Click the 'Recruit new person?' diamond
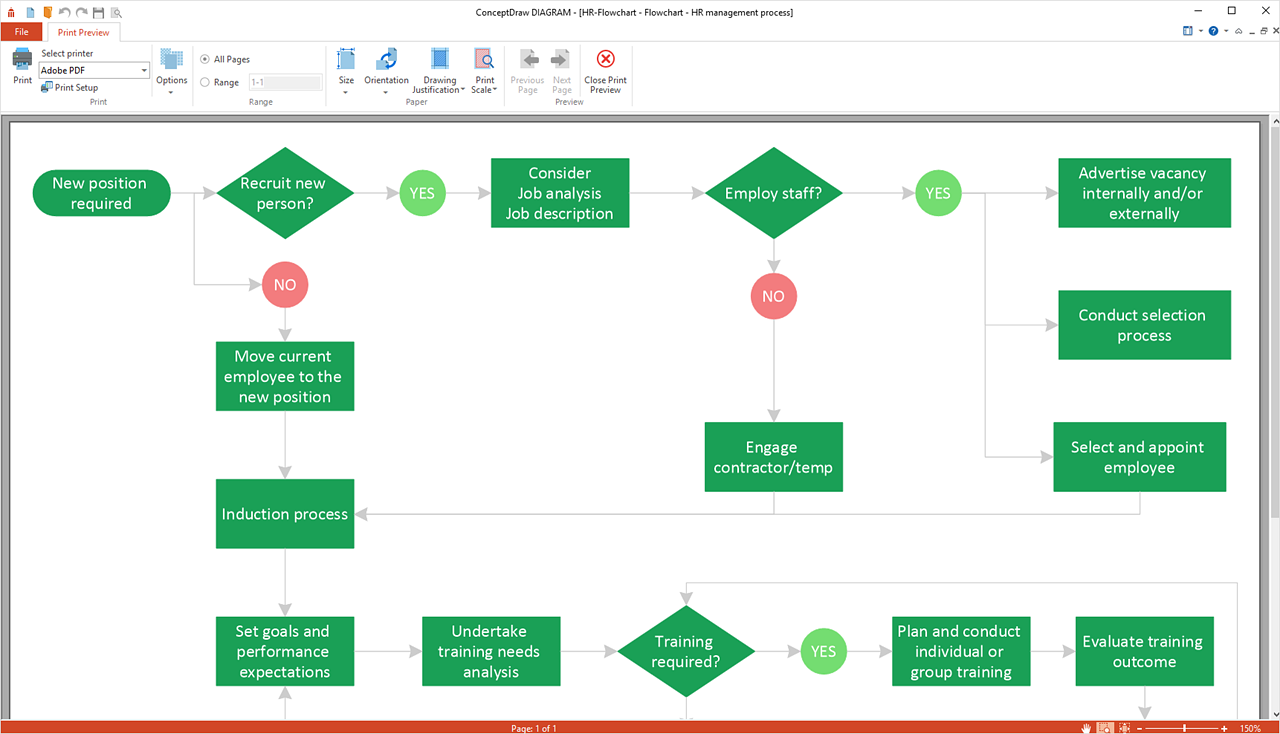 point(284,193)
